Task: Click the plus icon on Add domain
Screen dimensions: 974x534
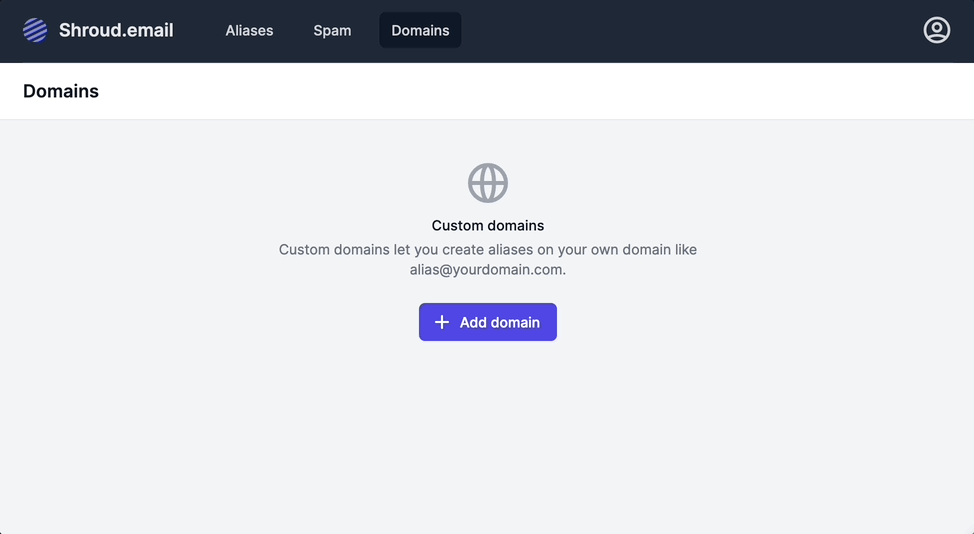Action: click(x=442, y=322)
